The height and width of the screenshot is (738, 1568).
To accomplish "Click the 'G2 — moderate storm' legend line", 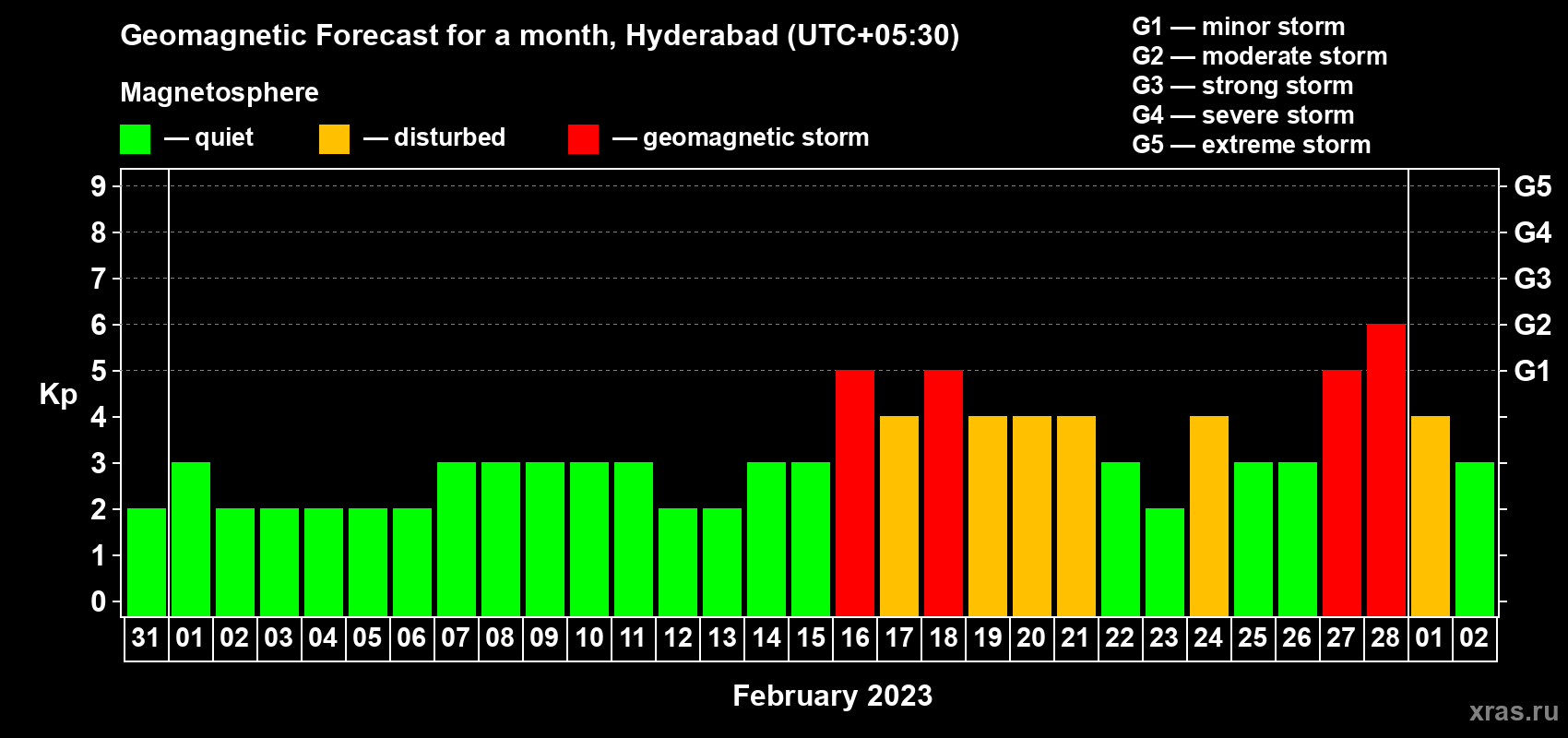I will (x=1260, y=56).
